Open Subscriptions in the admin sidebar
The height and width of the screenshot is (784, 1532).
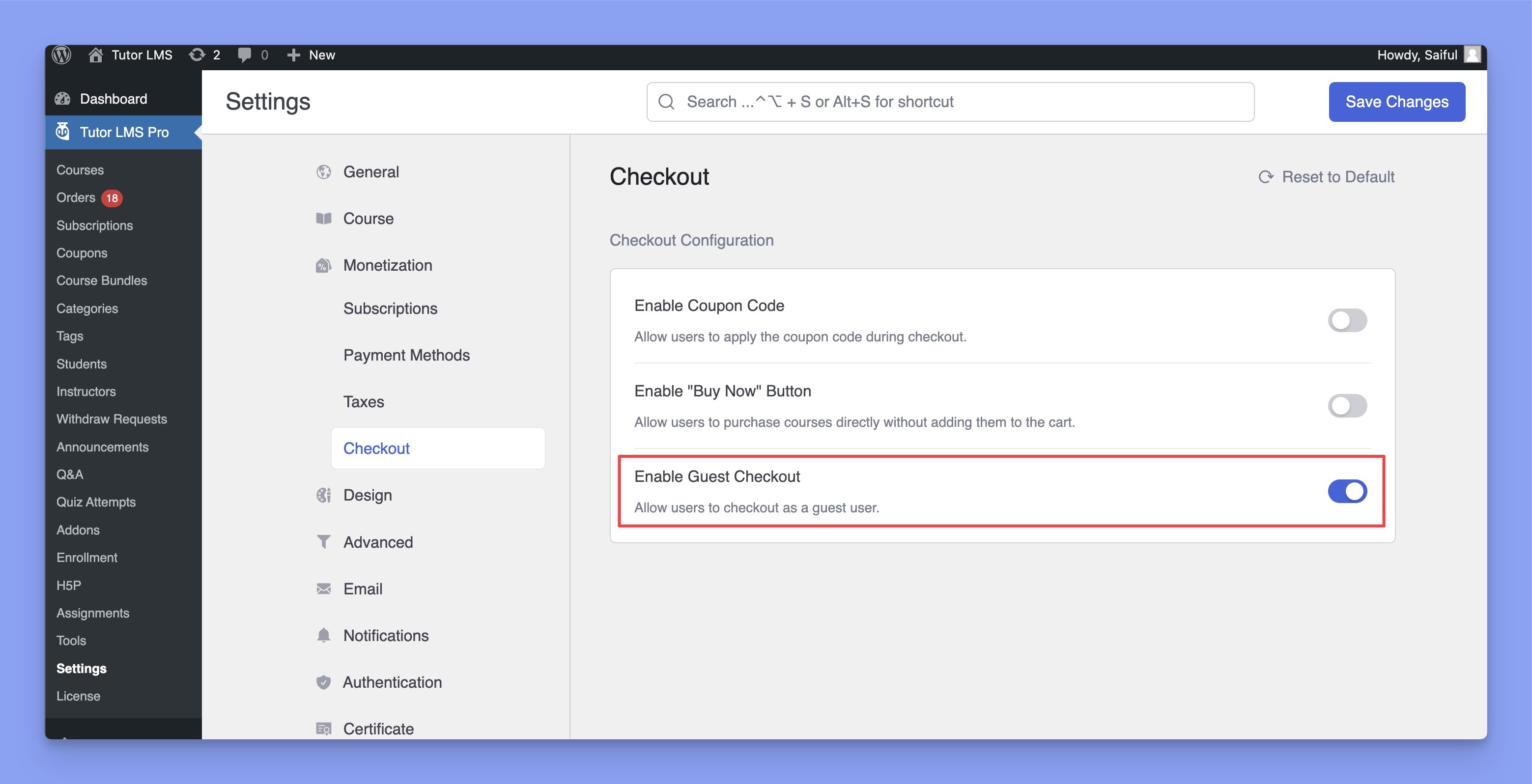[x=94, y=225]
